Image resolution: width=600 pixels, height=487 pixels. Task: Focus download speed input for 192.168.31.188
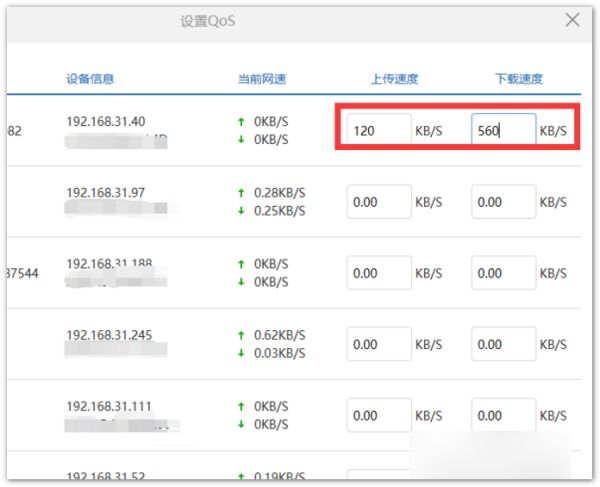click(503, 273)
